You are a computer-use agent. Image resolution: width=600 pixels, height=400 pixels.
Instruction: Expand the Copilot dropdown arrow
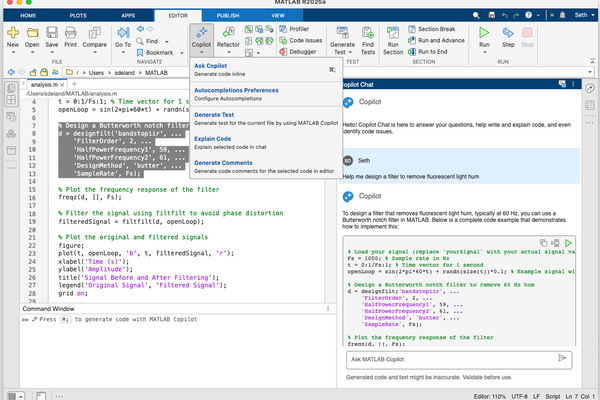pos(204,52)
